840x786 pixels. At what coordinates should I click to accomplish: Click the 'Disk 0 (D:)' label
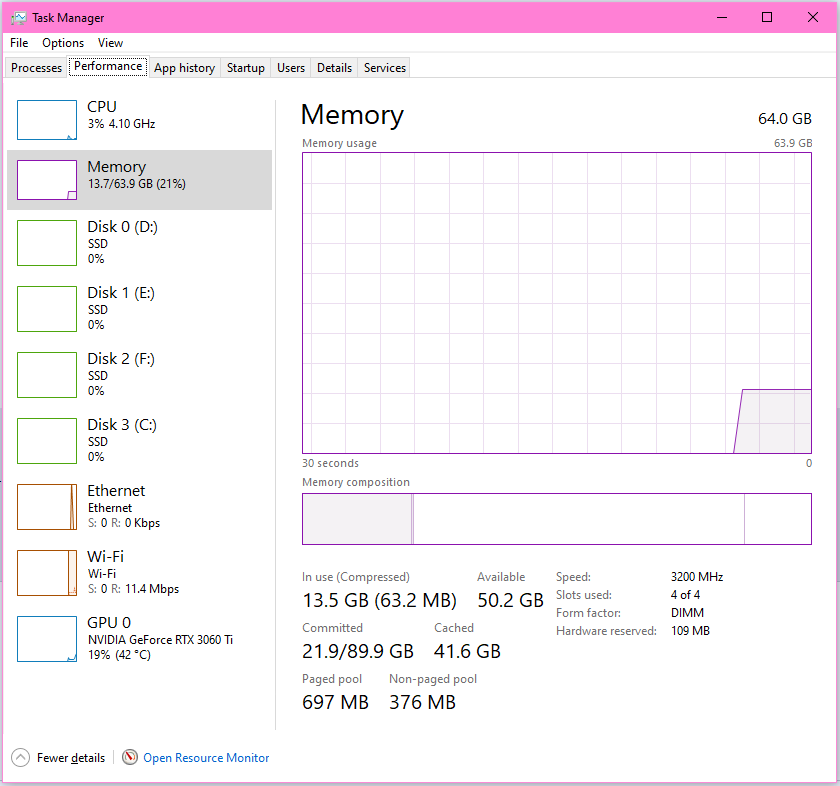[123, 227]
